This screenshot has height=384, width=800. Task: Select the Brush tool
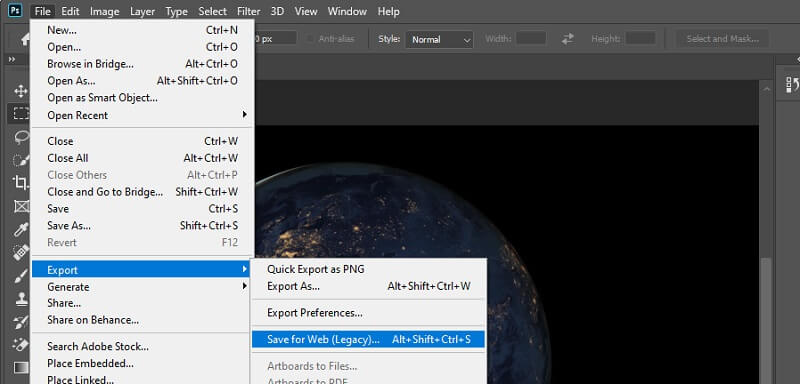pos(21,276)
